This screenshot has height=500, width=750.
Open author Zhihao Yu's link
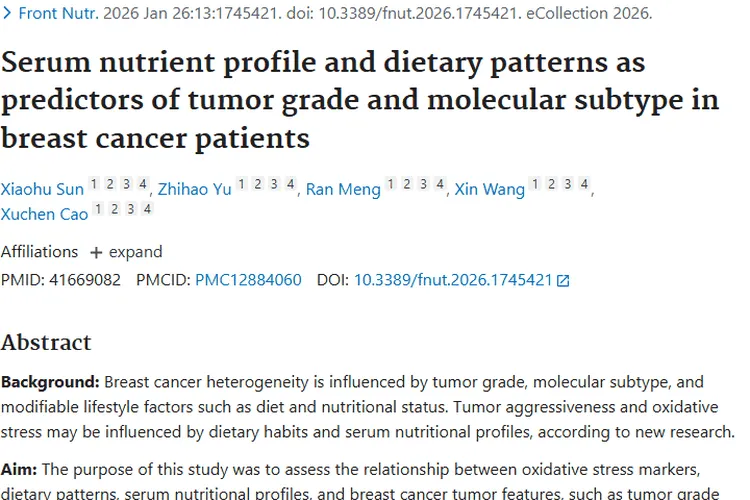pyautogui.click(x=194, y=189)
